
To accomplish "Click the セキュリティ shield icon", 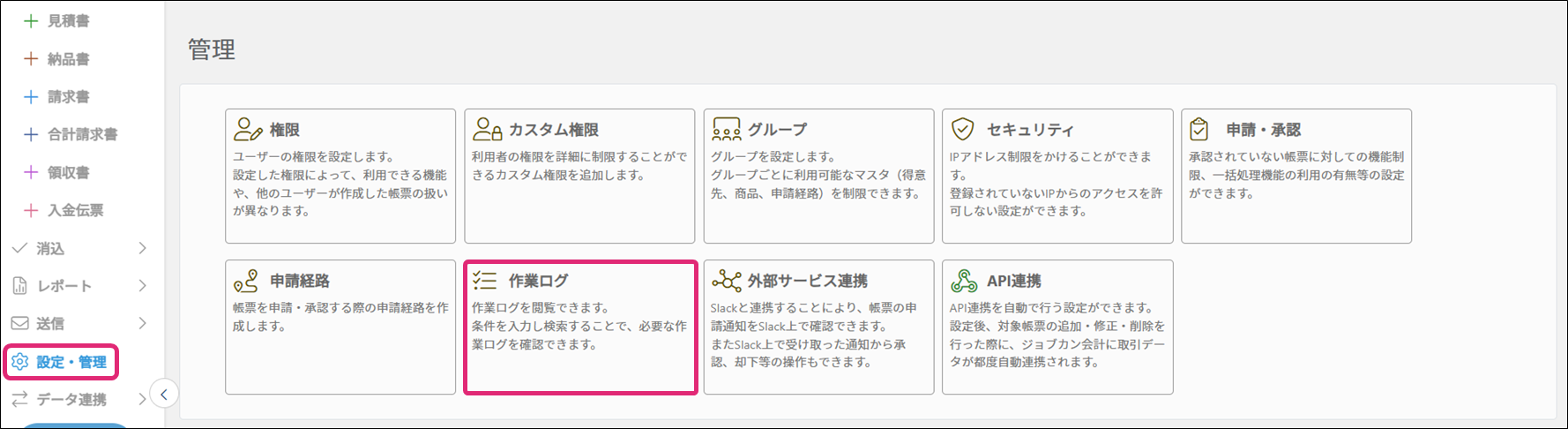I will coord(963,130).
